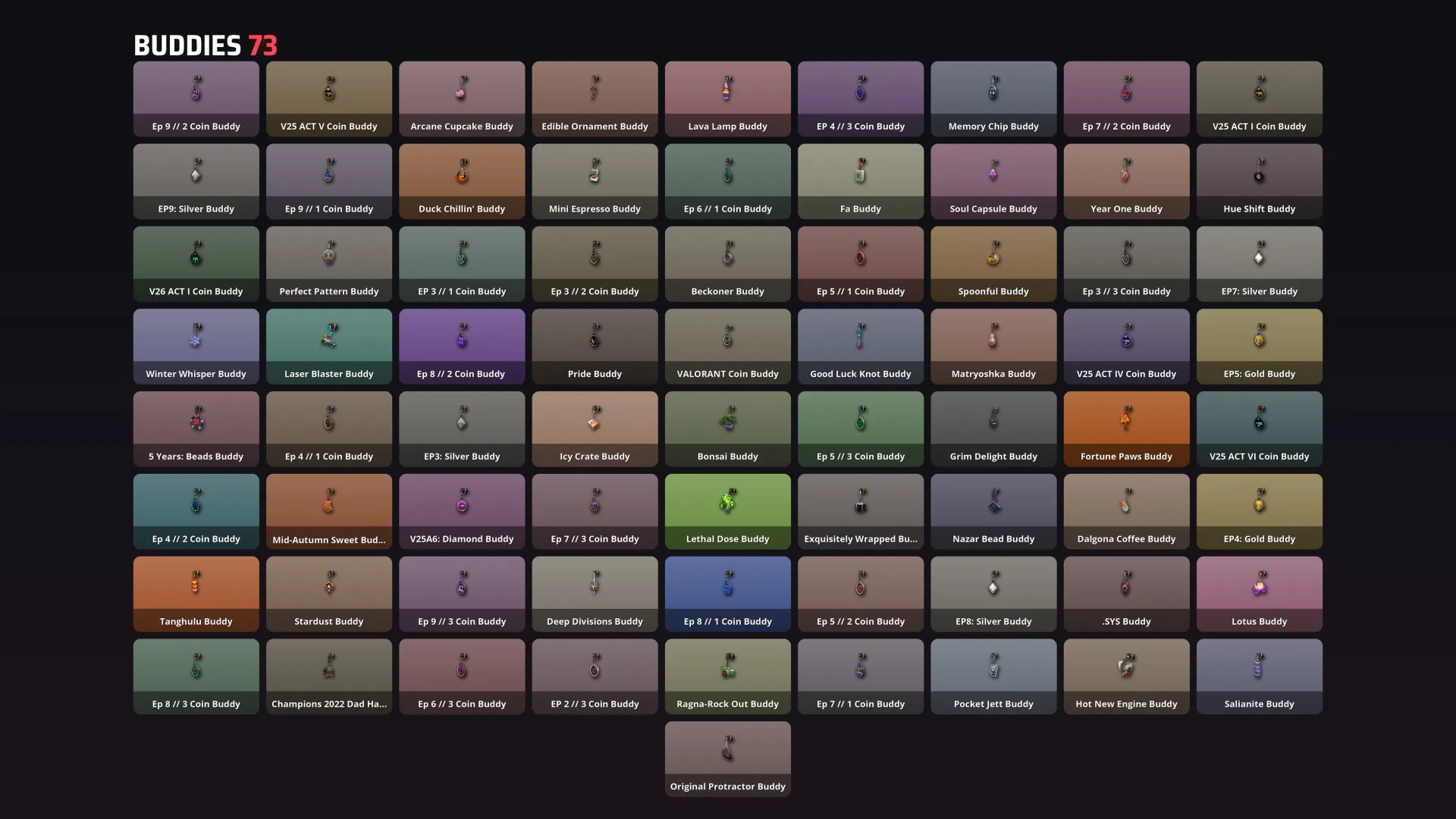
Task: Click the Dalgona Coffee Buddy card
Action: point(1126,512)
